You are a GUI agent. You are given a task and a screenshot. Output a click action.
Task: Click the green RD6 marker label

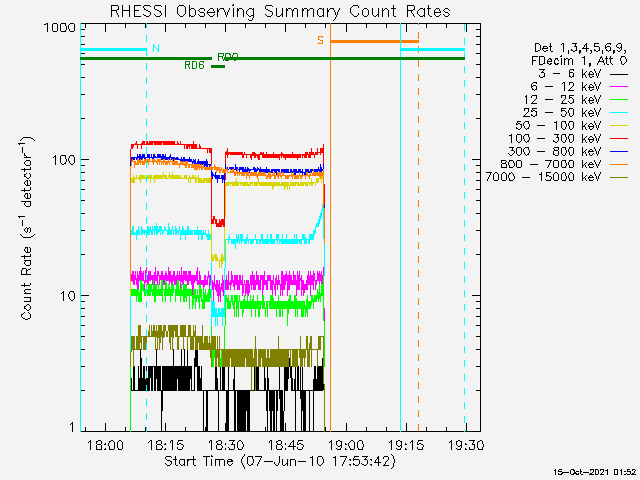[194, 65]
